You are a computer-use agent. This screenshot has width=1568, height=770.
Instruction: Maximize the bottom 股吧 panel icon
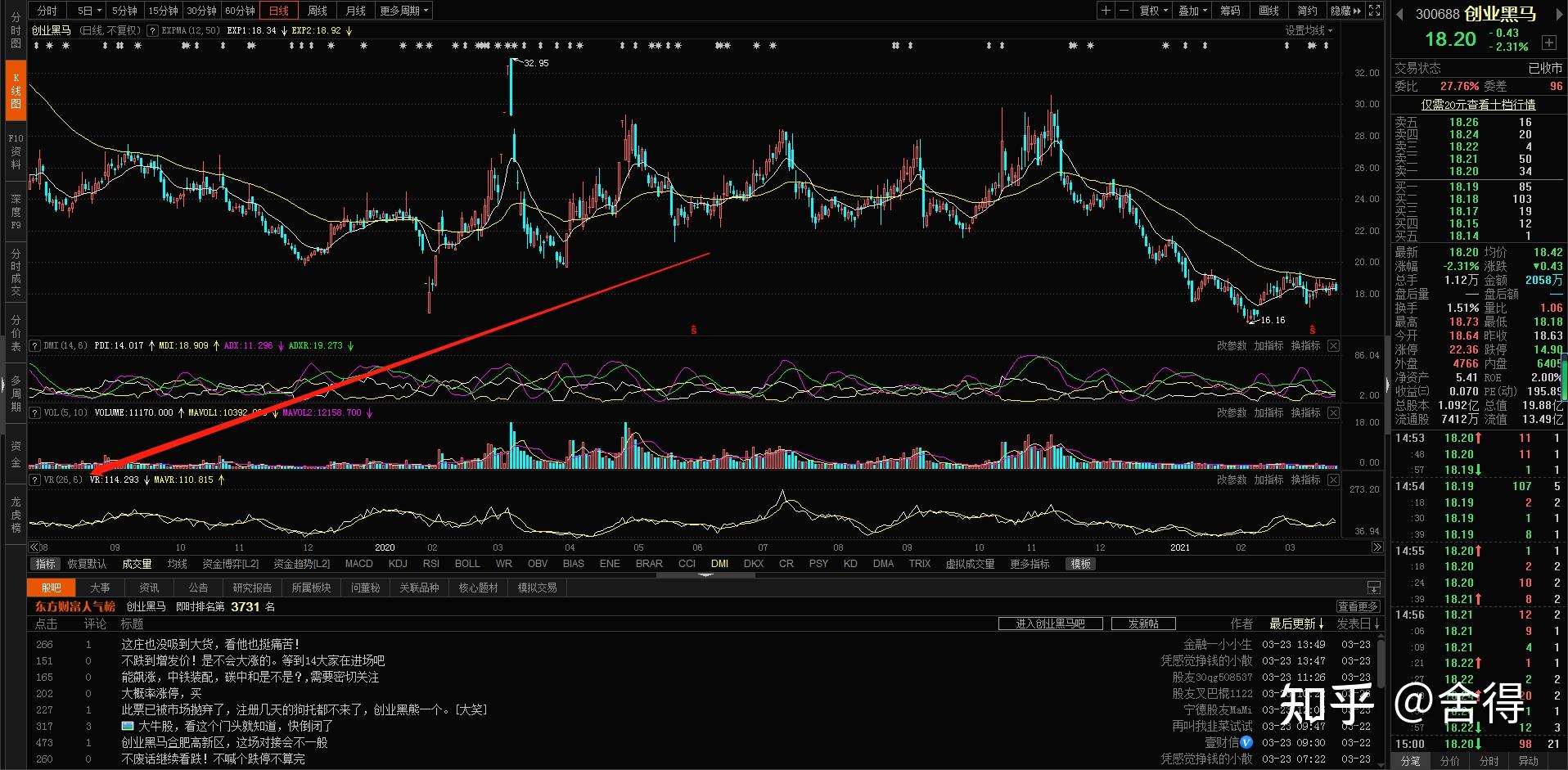coord(1373,588)
